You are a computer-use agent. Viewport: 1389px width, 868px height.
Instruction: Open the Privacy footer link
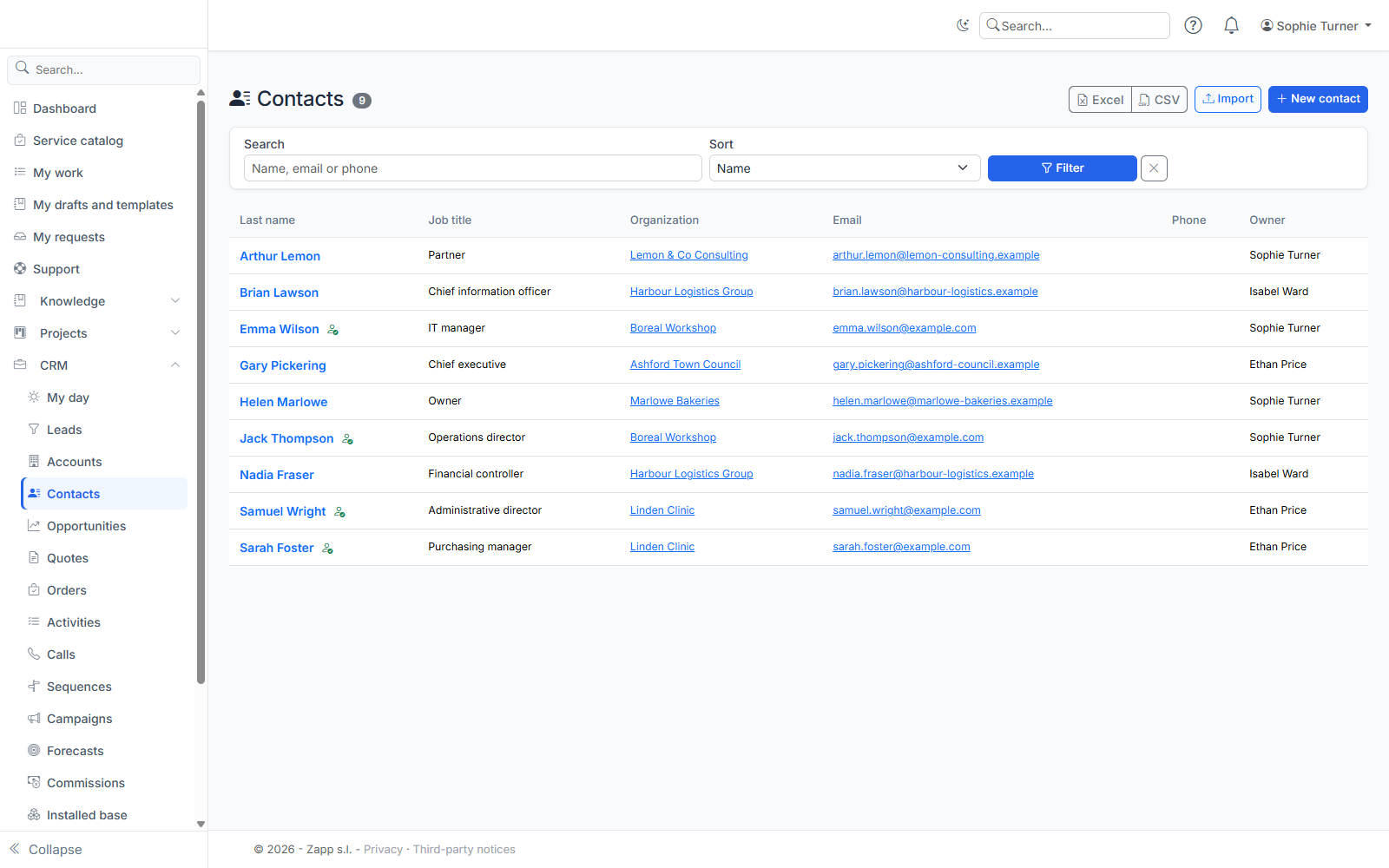(383, 849)
